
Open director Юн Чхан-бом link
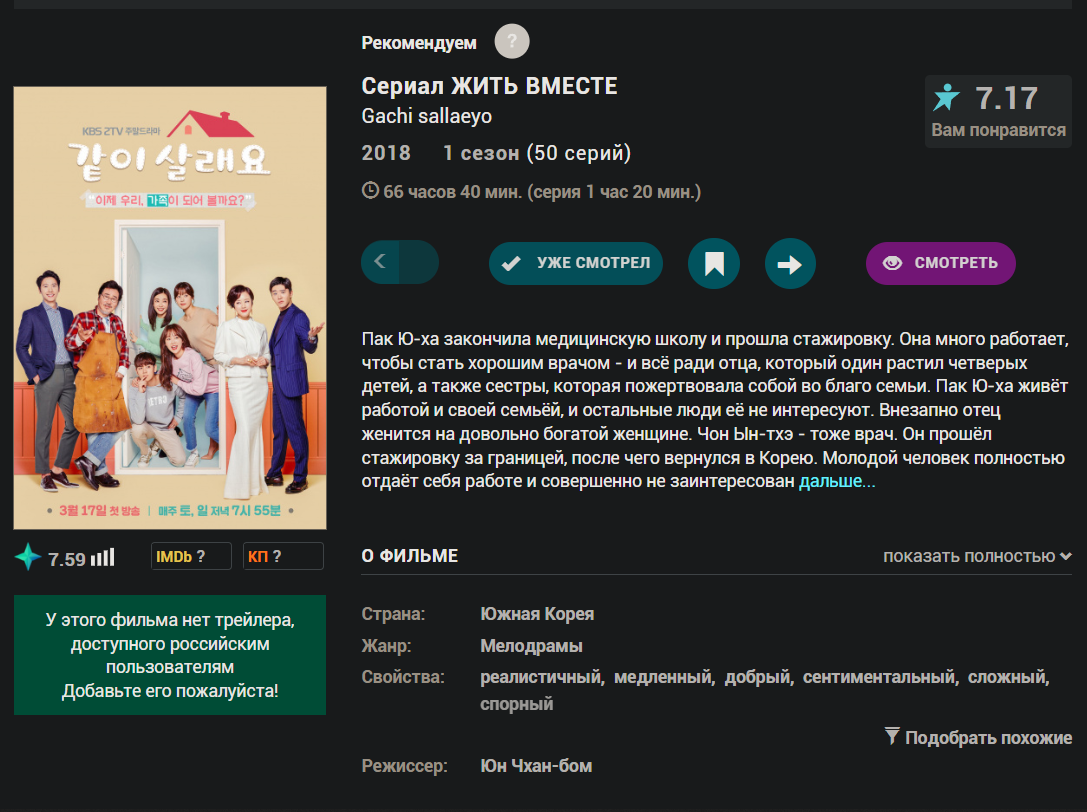[536, 766]
